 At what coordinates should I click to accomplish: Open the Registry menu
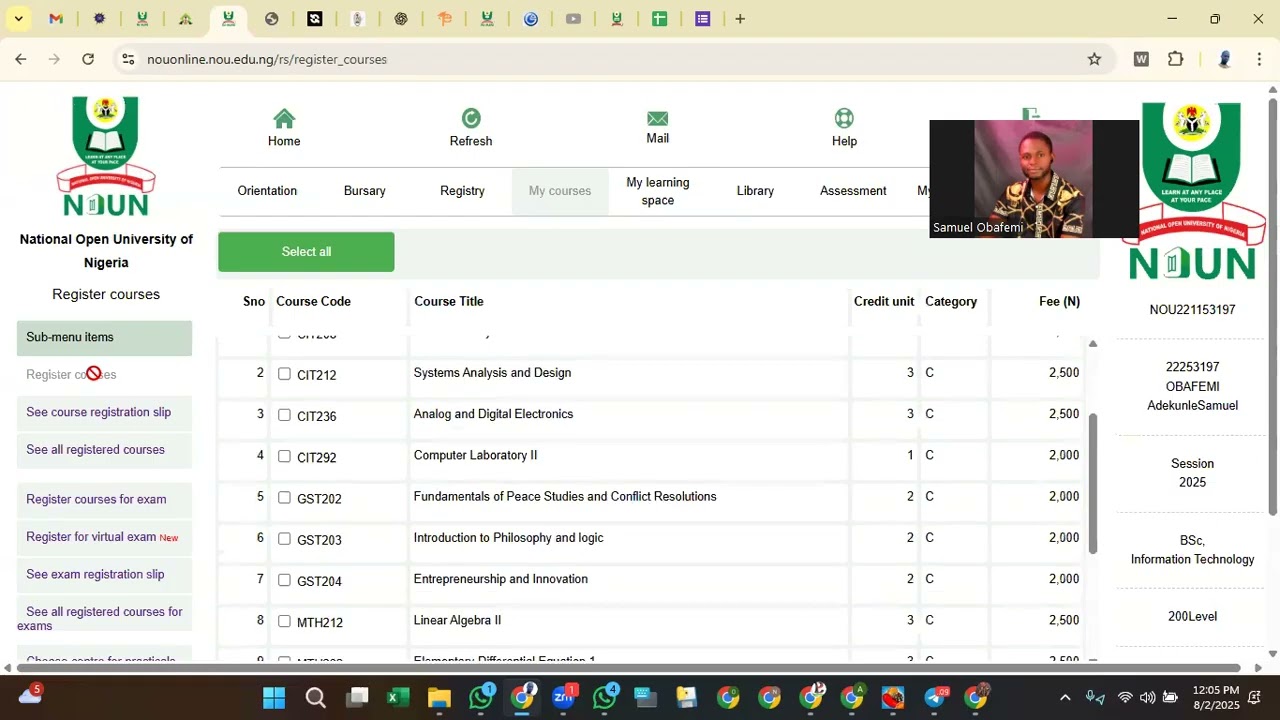tap(462, 191)
